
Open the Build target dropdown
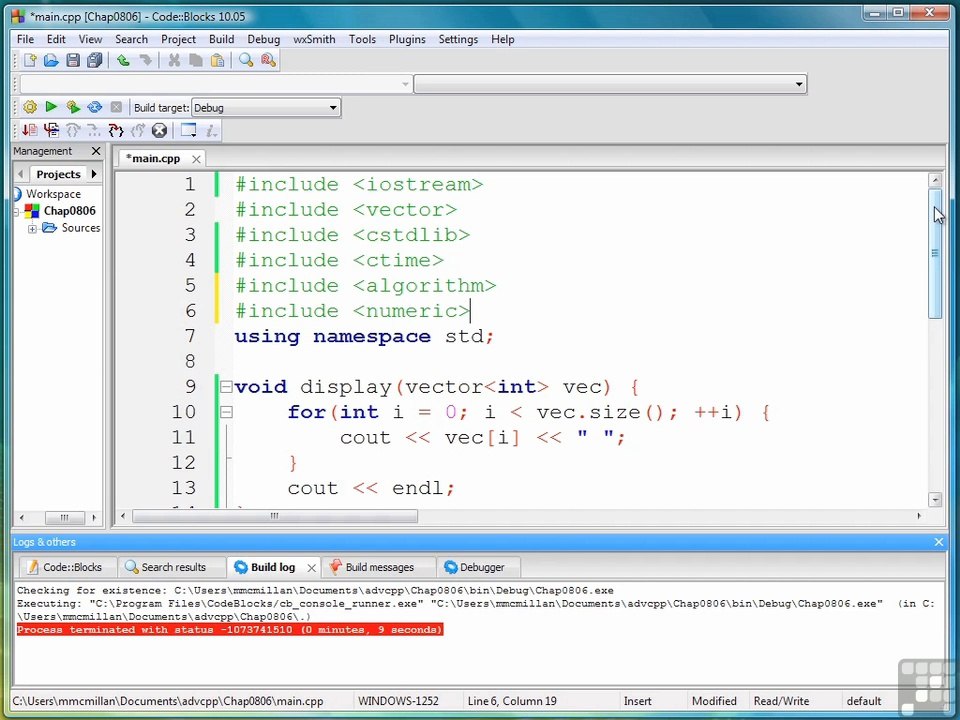pyautogui.click(x=266, y=108)
